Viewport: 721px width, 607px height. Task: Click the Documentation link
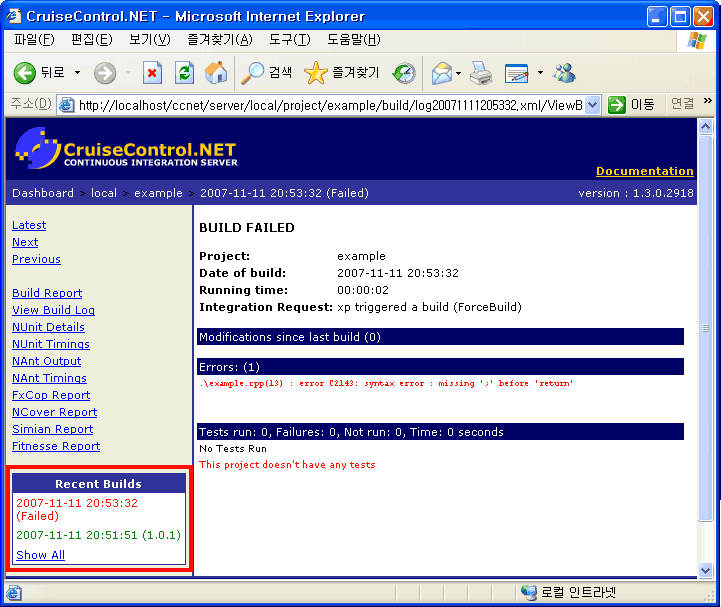tap(644, 171)
